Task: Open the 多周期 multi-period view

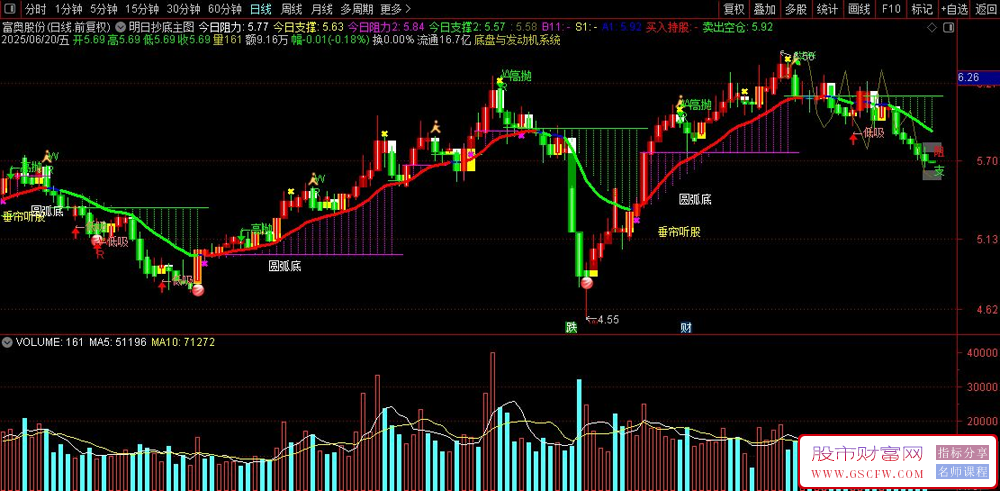Action: click(x=357, y=9)
